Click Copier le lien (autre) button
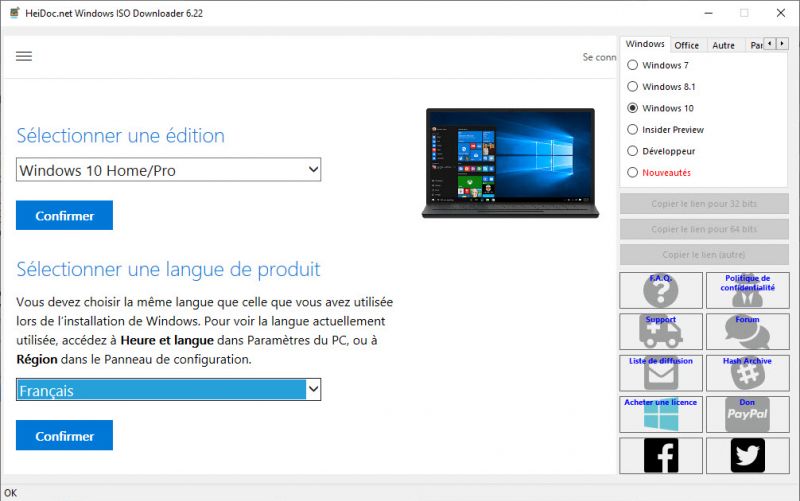The height and width of the screenshot is (501, 800). [704, 255]
